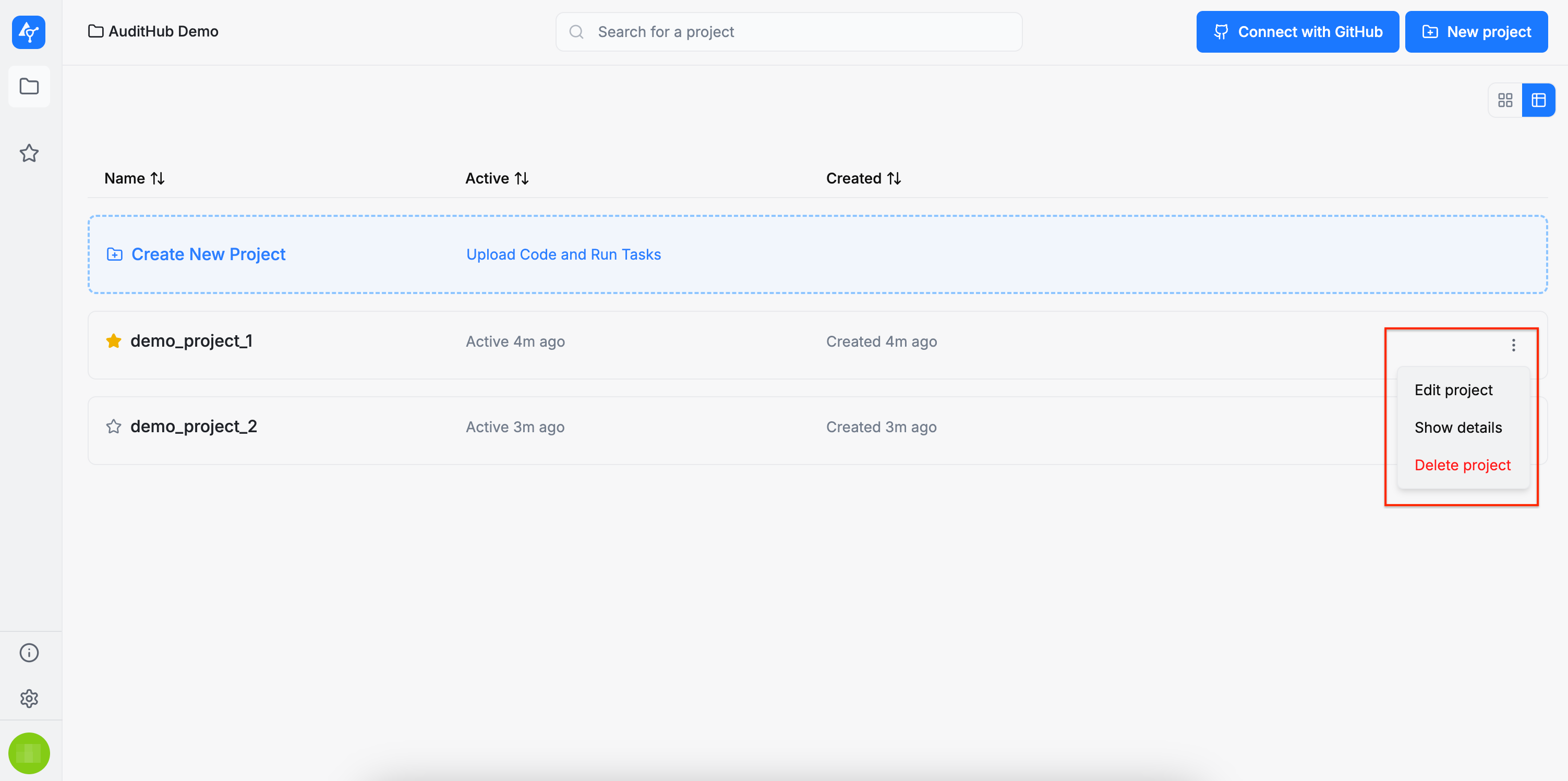Image resolution: width=1568 pixels, height=781 pixels.
Task: Click the AuditHub logo icon
Action: [29, 32]
